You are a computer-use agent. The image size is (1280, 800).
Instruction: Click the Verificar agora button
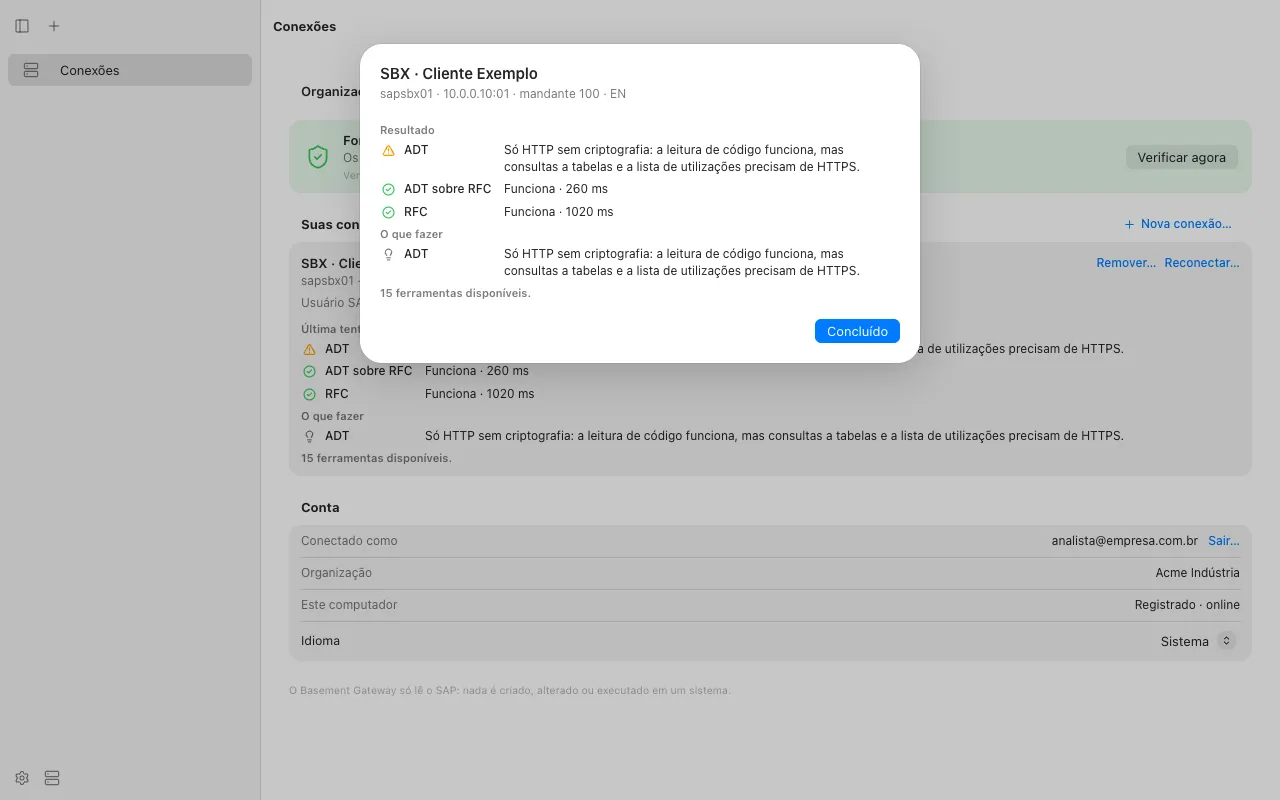coord(1182,157)
